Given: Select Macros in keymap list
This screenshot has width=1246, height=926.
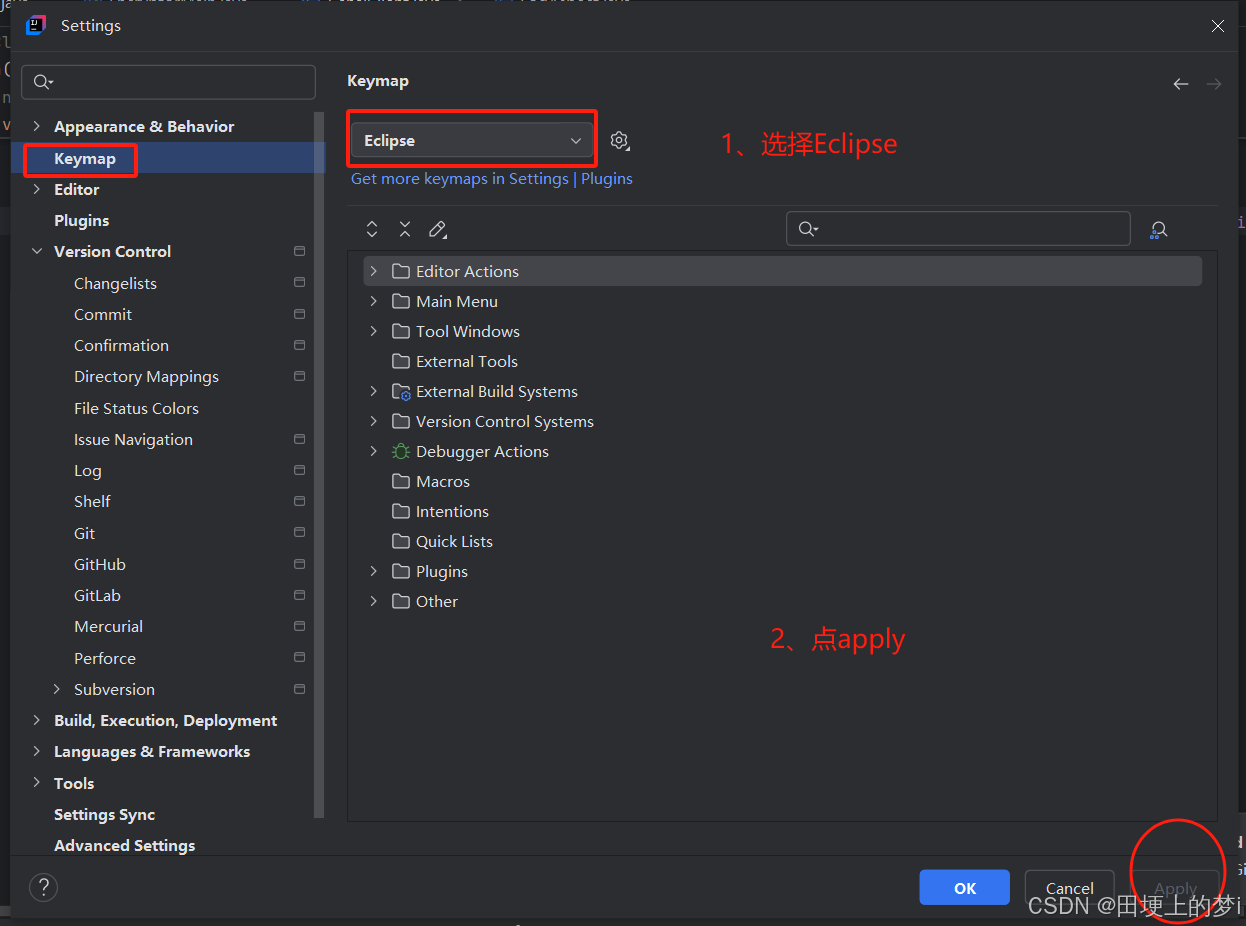Looking at the screenshot, I should [x=443, y=481].
